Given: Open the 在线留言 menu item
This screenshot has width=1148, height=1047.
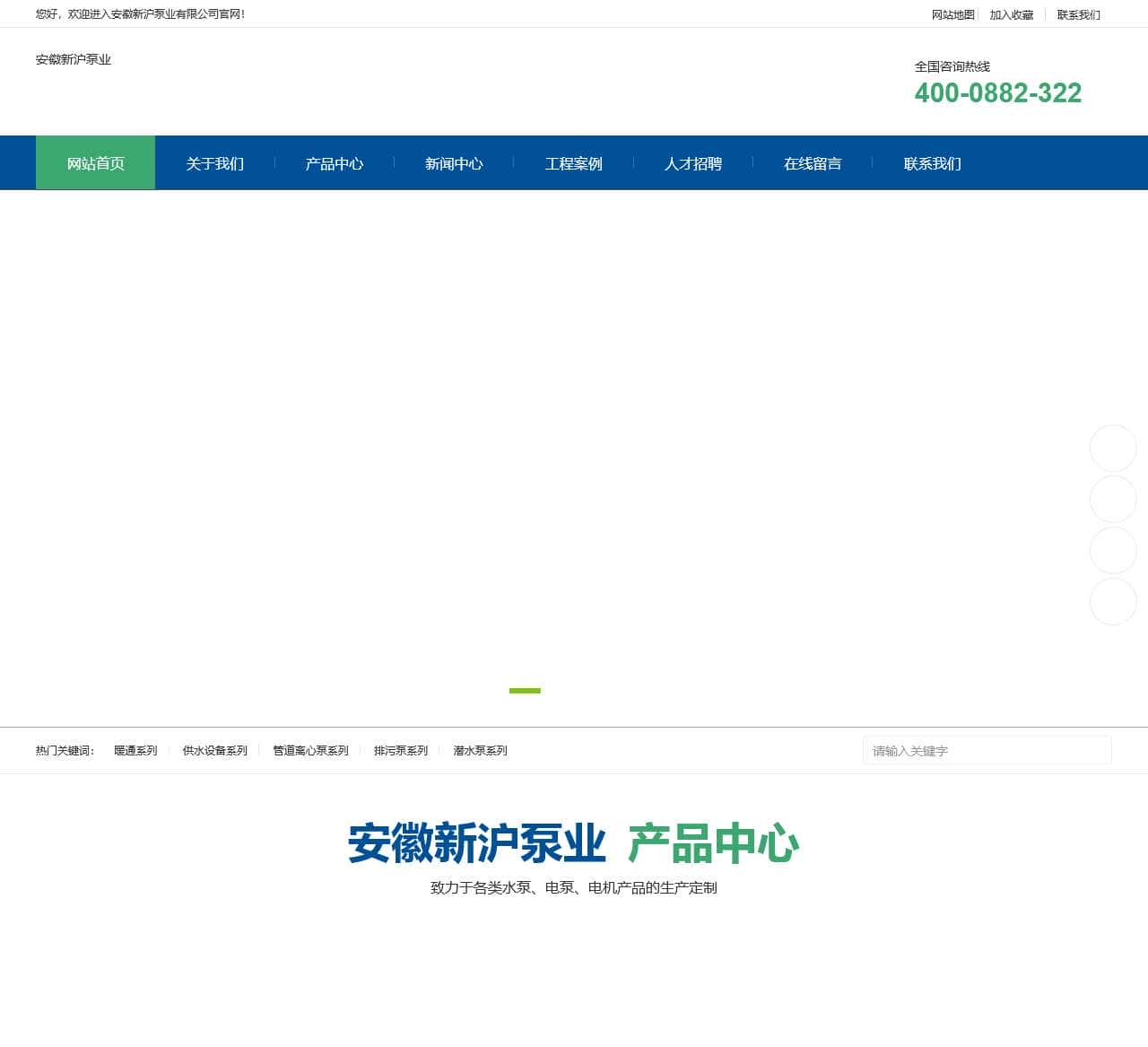Looking at the screenshot, I should (x=813, y=162).
